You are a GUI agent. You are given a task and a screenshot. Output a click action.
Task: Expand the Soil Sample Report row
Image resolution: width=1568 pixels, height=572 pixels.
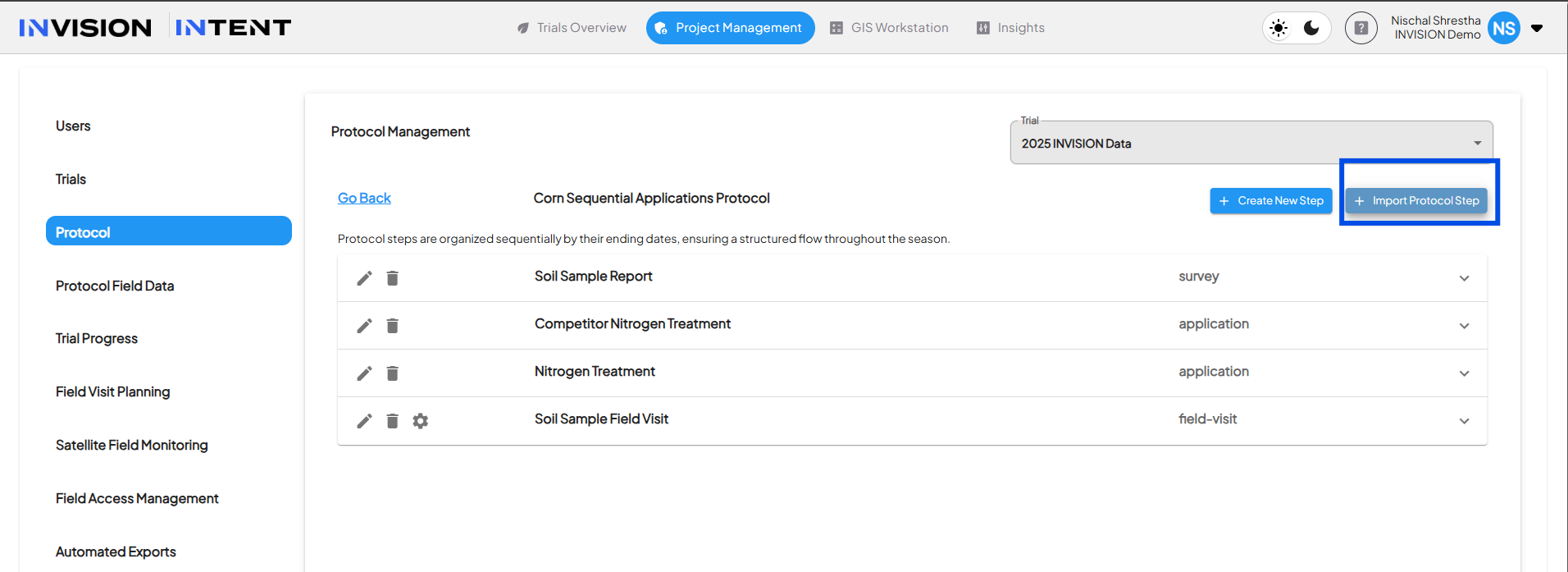click(x=1464, y=278)
